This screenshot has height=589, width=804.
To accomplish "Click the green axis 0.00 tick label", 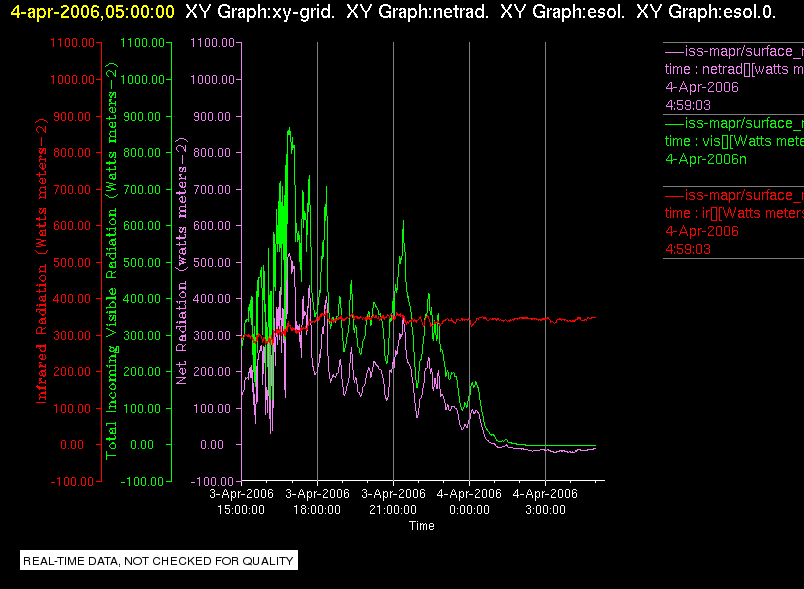I will [142, 445].
